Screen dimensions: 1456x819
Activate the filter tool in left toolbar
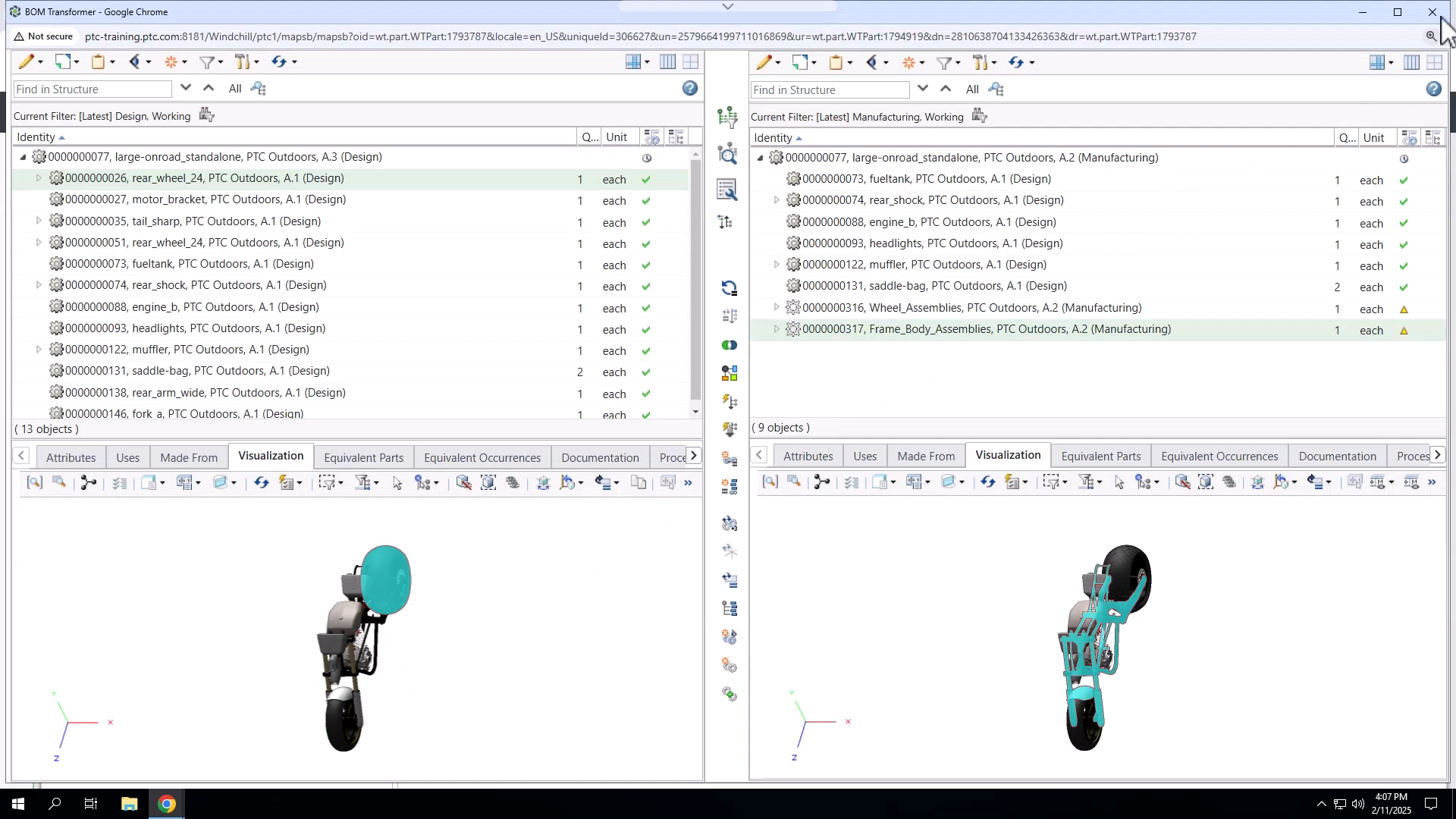pos(208,61)
